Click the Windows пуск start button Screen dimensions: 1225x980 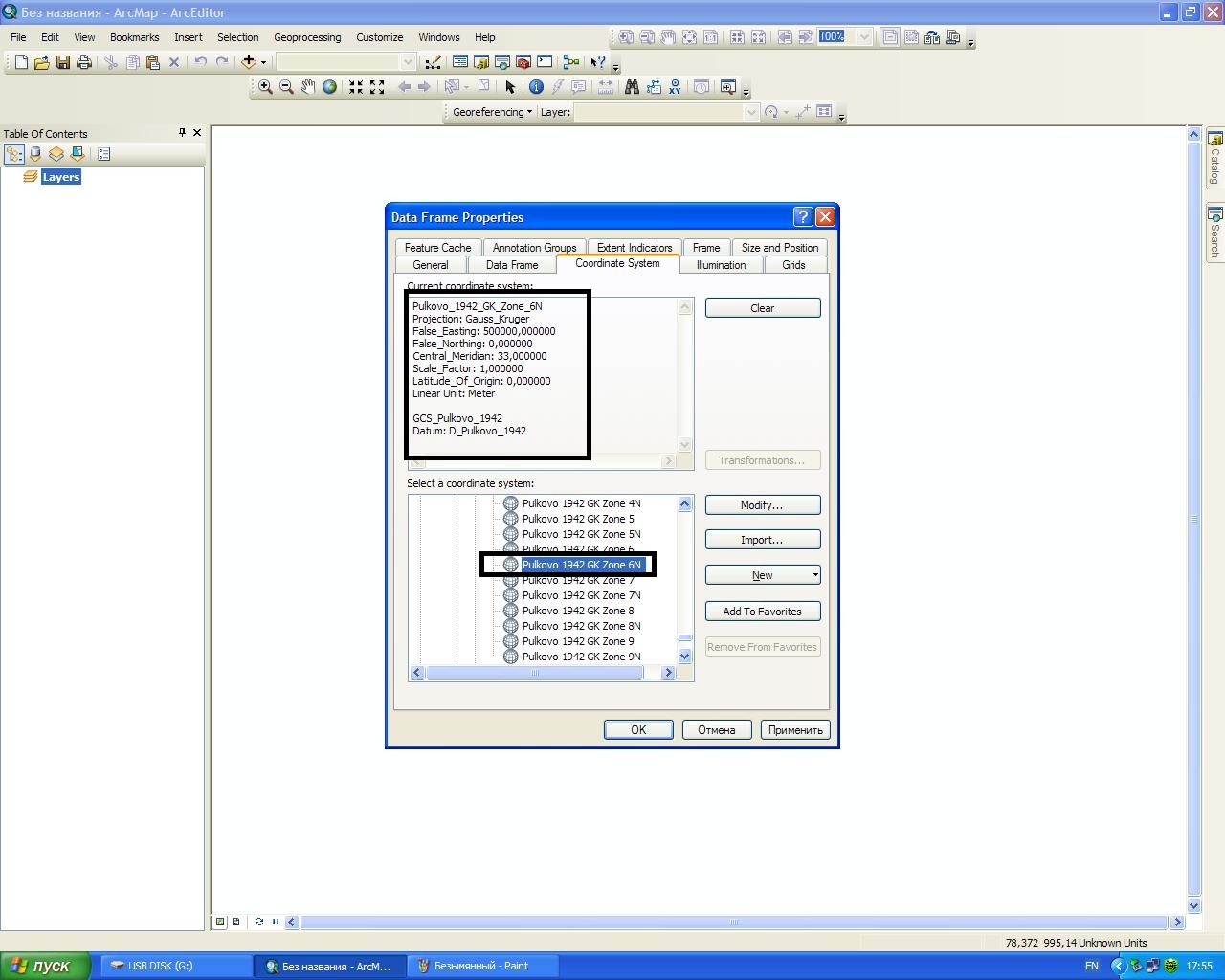[45, 966]
